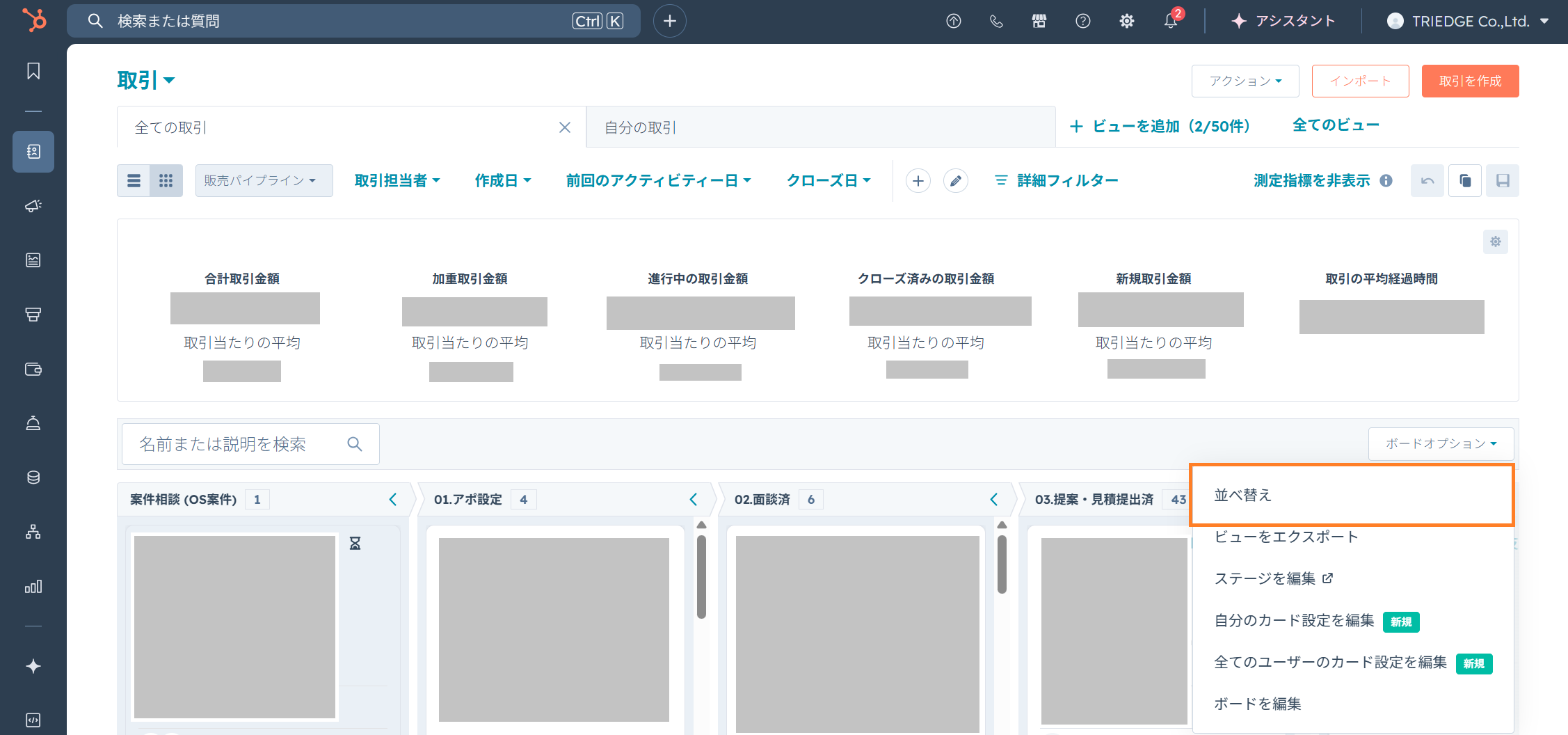Open the TRIEDGE Co.,Ltd. account menu
This screenshot has width=1568, height=735.
click(x=1468, y=21)
